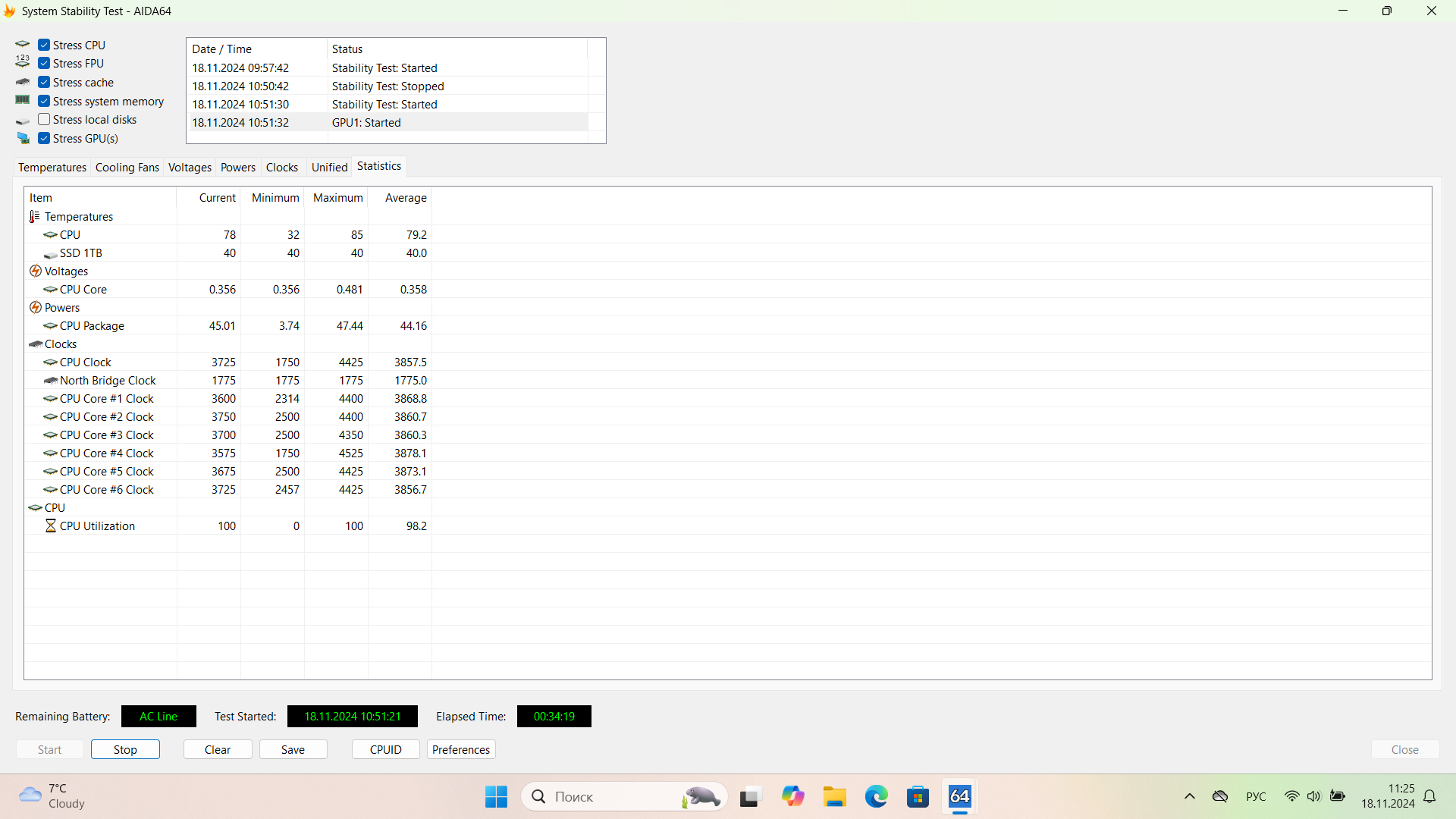Uncheck the Stress FPU checkbox
This screenshot has width=1456, height=819.
(x=44, y=64)
